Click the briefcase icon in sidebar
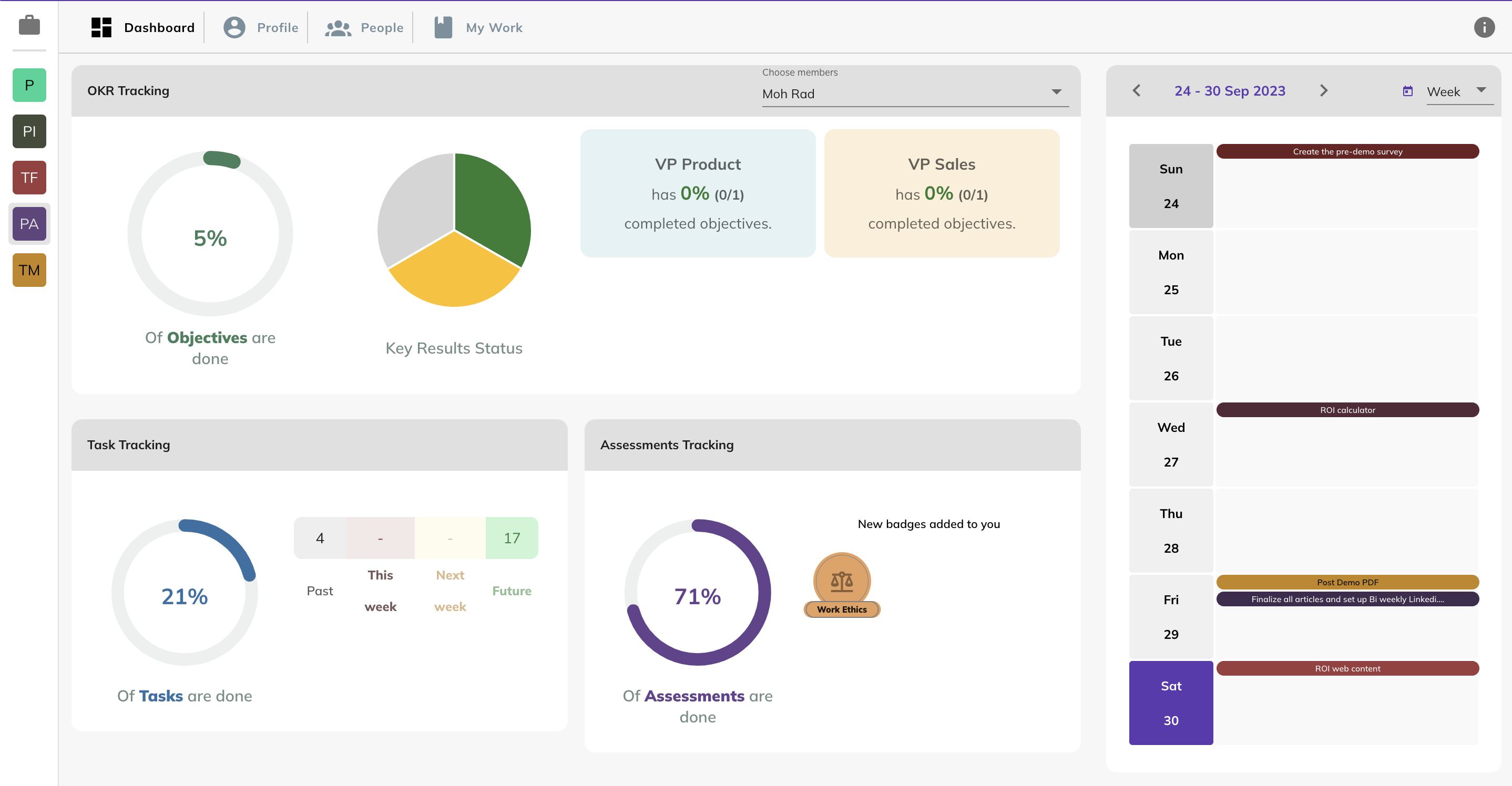 (29, 26)
